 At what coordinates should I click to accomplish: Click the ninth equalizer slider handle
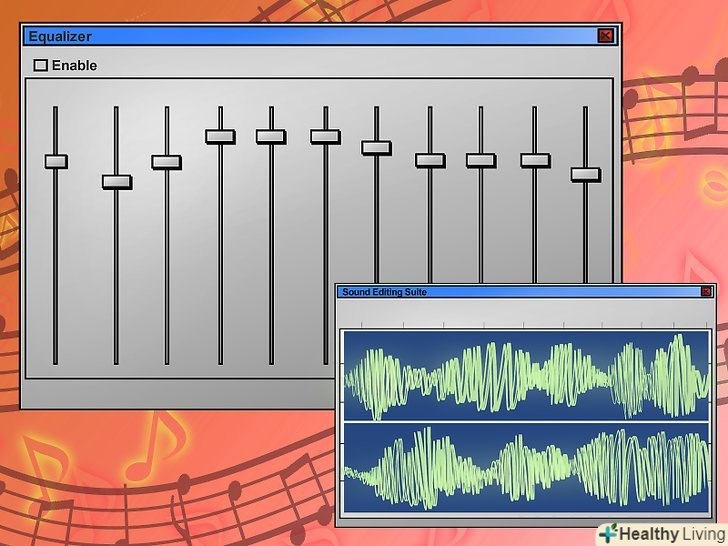[481, 161]
